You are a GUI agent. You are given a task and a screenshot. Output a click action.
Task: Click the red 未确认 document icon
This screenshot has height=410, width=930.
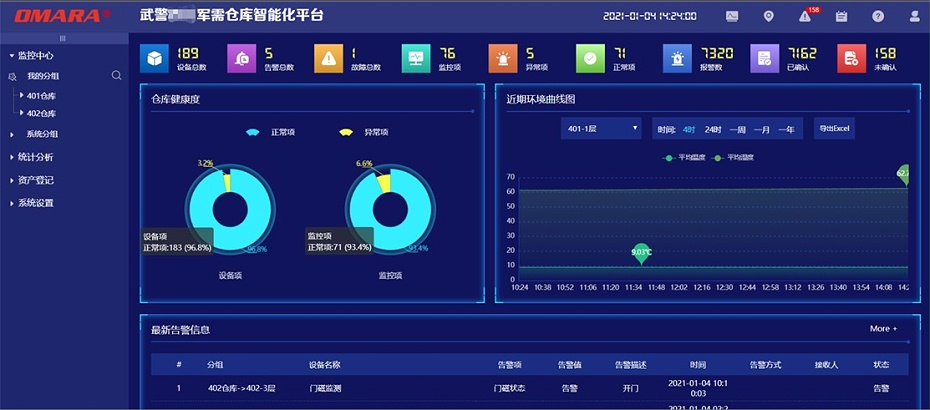tap(850, 59)
